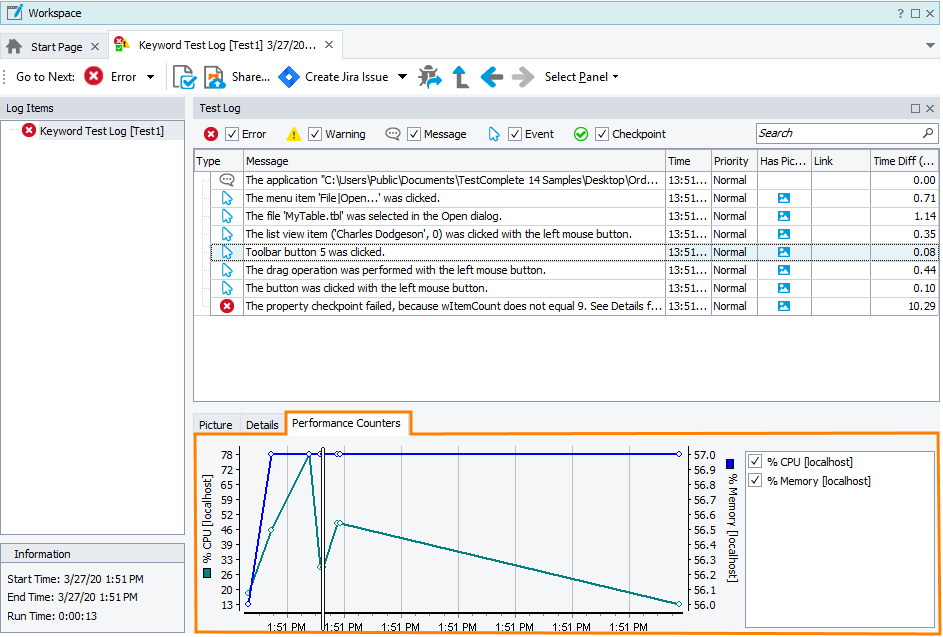Open the Select Panel dropdown
The image size is (943, 637).
pos(581,77)
